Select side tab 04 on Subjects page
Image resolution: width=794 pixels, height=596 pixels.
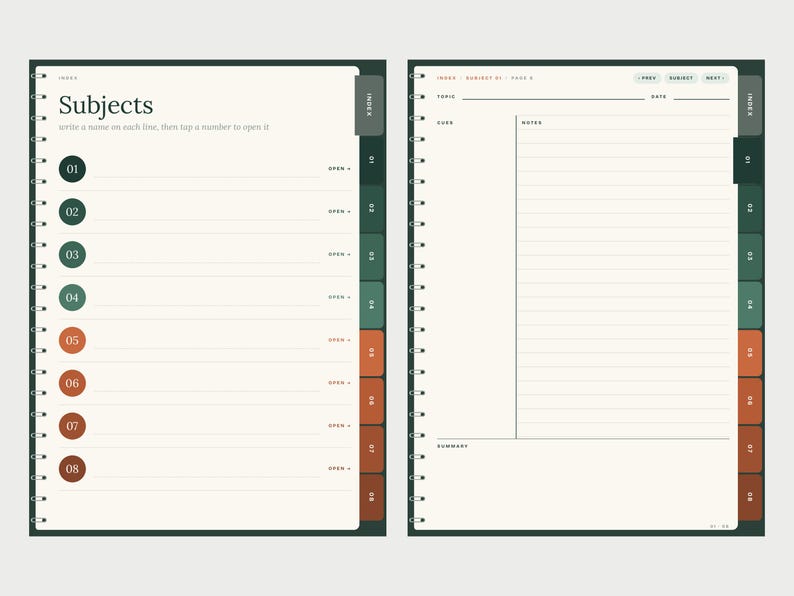[x=372, y=305]
